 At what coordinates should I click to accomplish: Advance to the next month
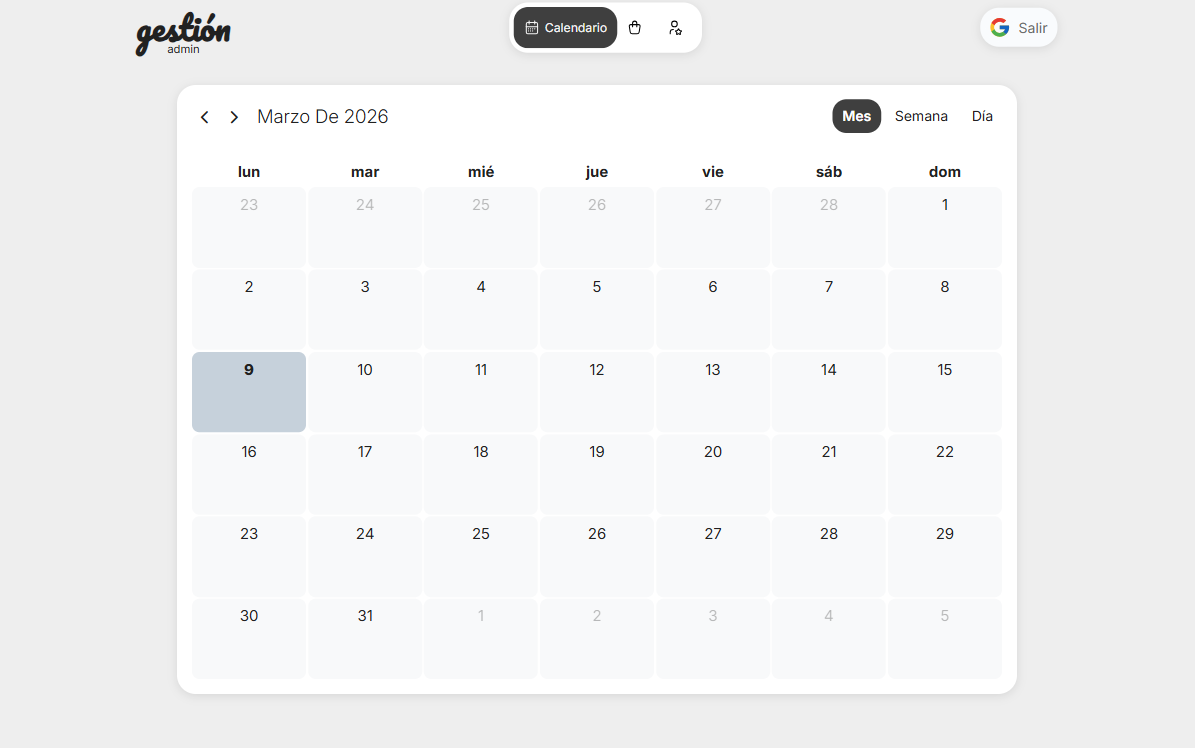234,117
